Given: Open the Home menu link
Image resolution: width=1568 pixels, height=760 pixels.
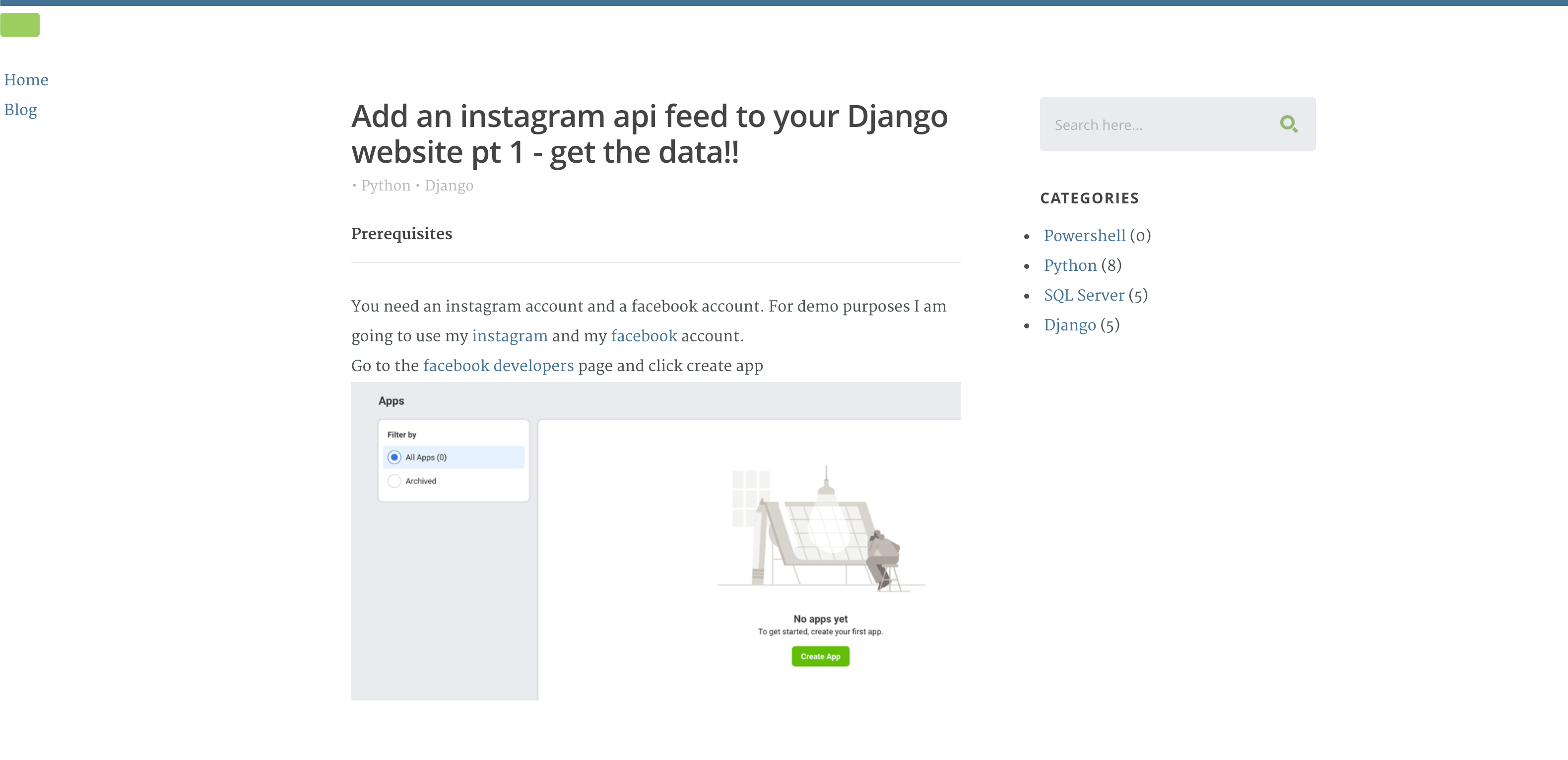Looking at the screenshot, I should click(26, 80).
